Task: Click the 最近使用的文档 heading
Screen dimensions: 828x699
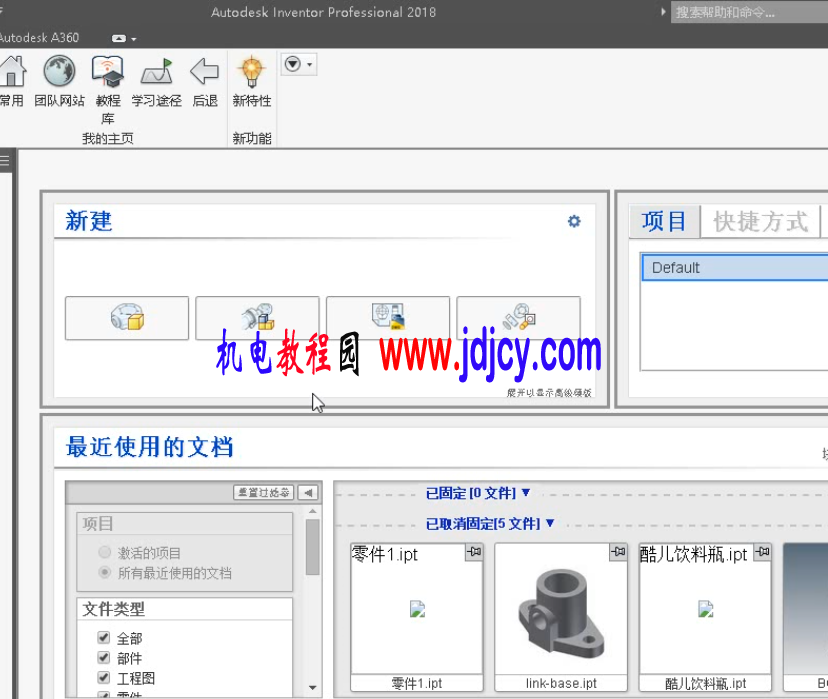Action: pyautogui.click(x=149, y=447)
